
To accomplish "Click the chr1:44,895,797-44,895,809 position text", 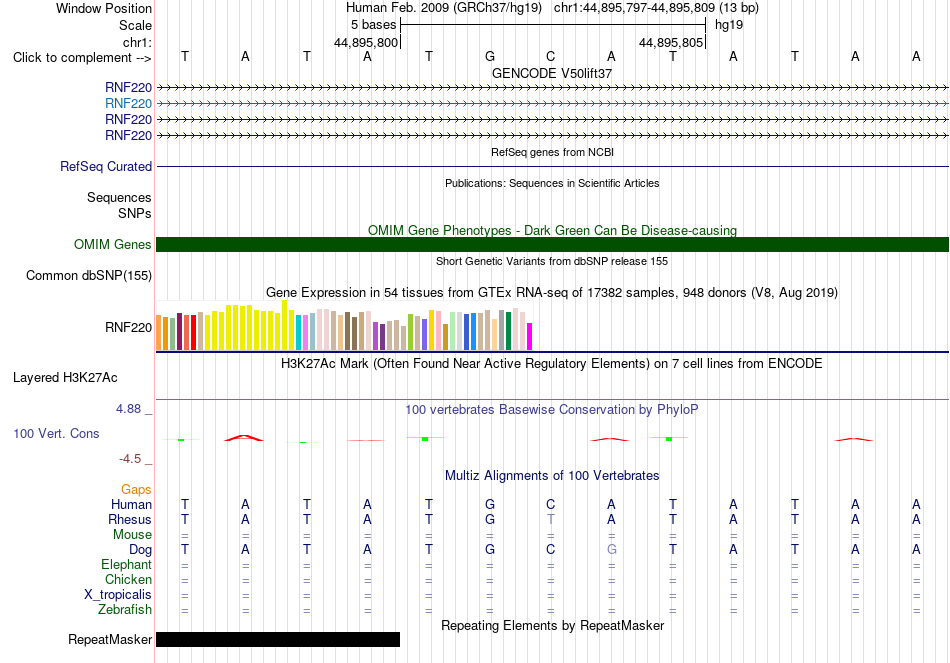I will coord(656,8).
